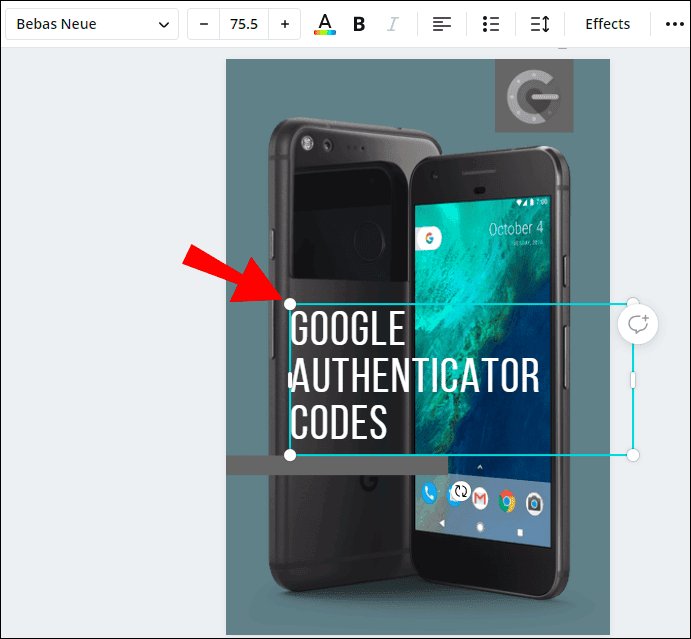Click the rotate handle below text box
Screen dimensions: 691x639
coord(461,490)
